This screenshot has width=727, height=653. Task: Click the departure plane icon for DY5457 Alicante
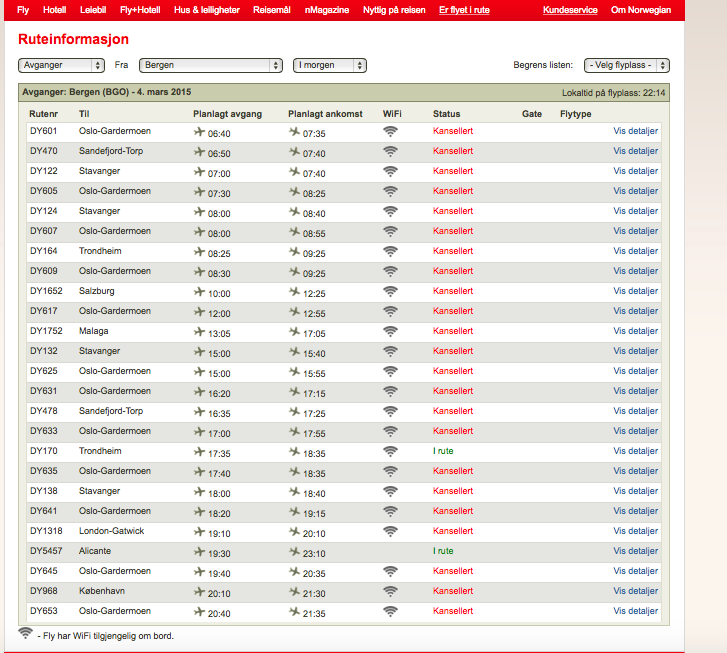click(199, 551)
